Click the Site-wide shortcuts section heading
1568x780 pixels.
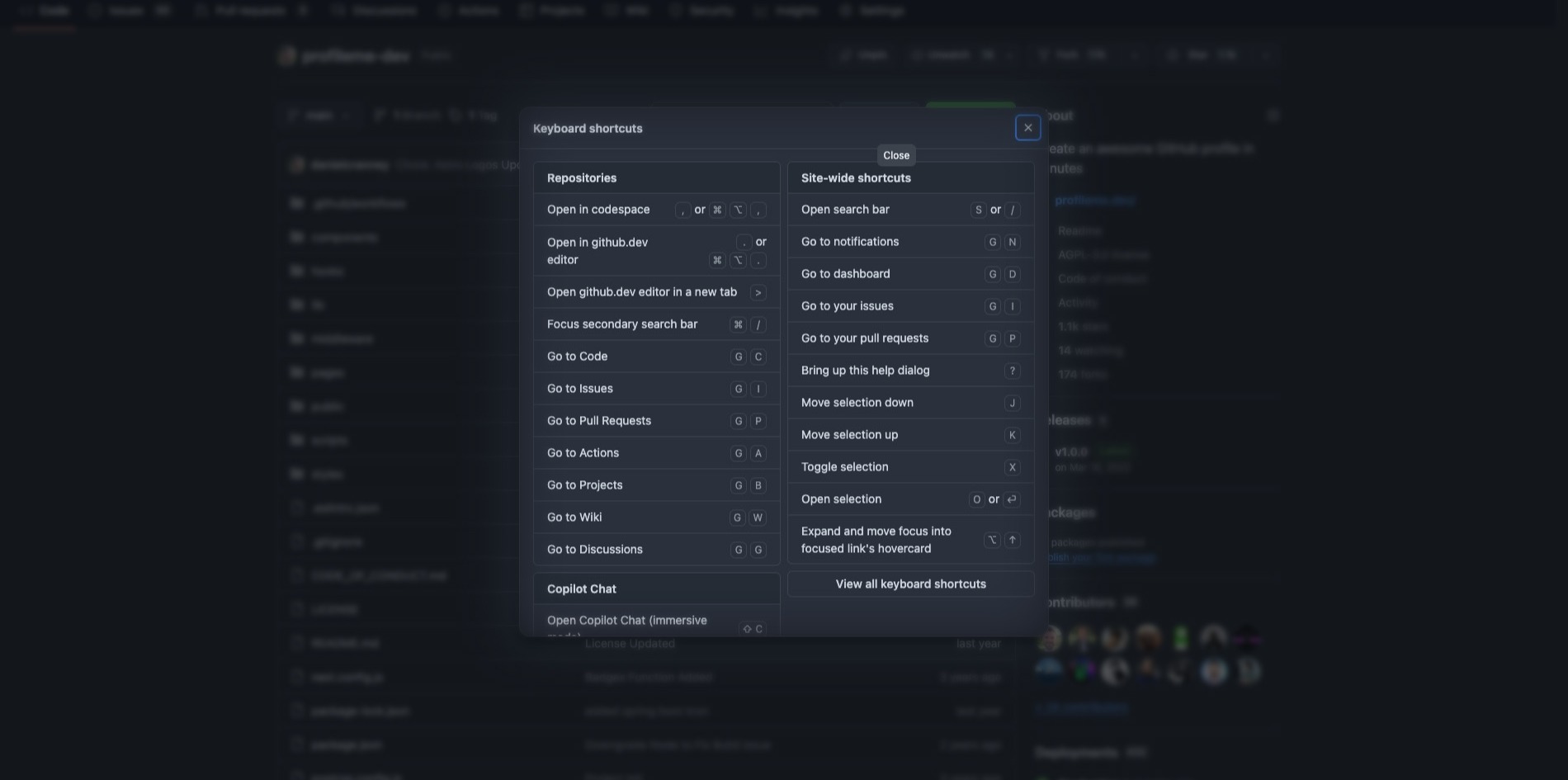(x=856, y=178)
